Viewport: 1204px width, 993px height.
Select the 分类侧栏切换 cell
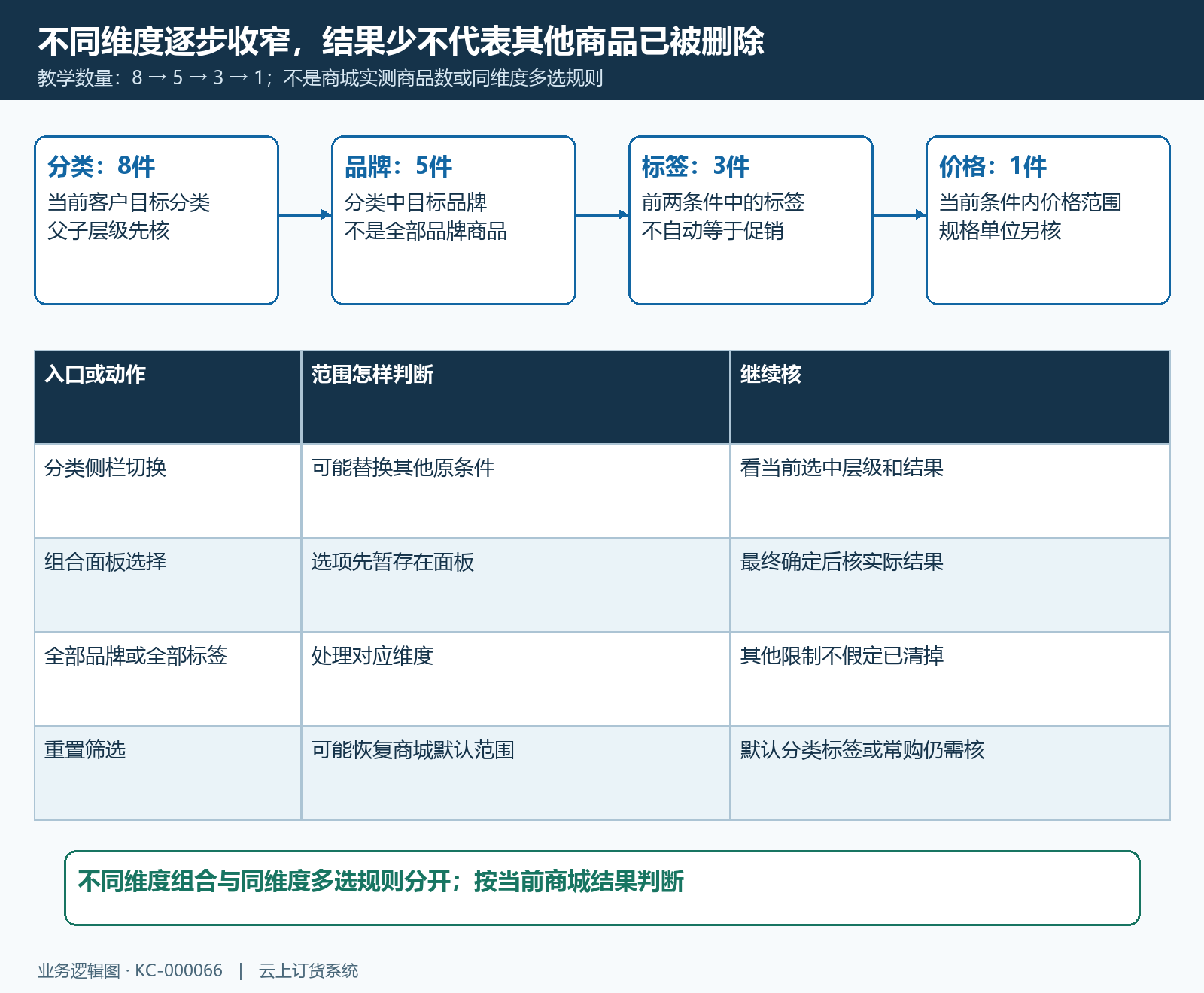(x=168, y=491)
